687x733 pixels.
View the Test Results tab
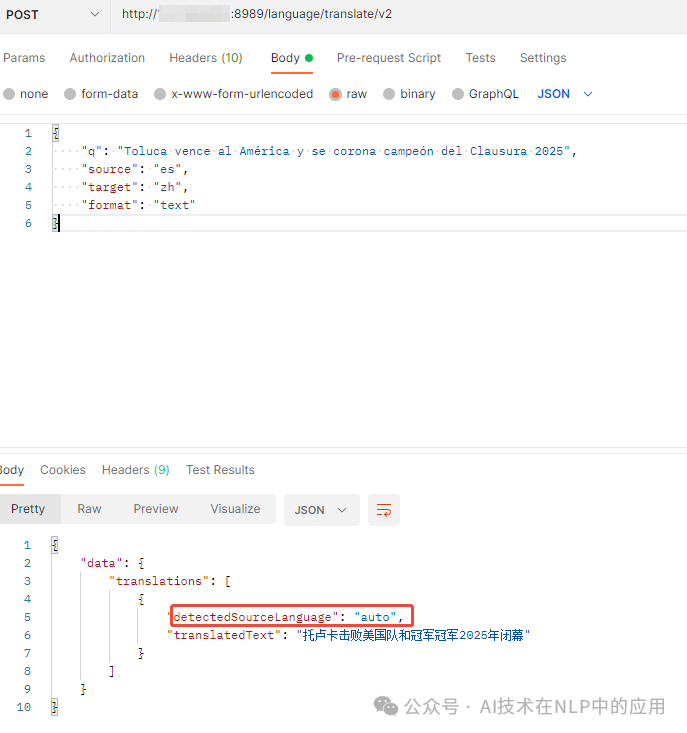coord(220,470)
